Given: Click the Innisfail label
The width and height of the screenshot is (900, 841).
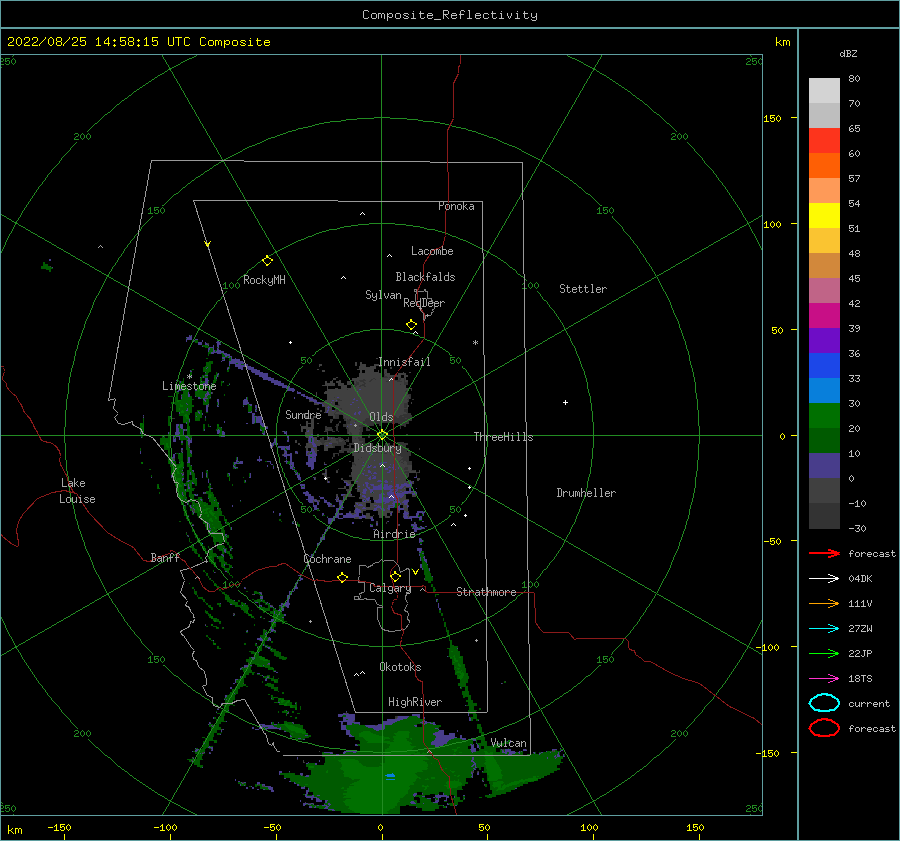Looking at the screenshot, I should point(404,362).
